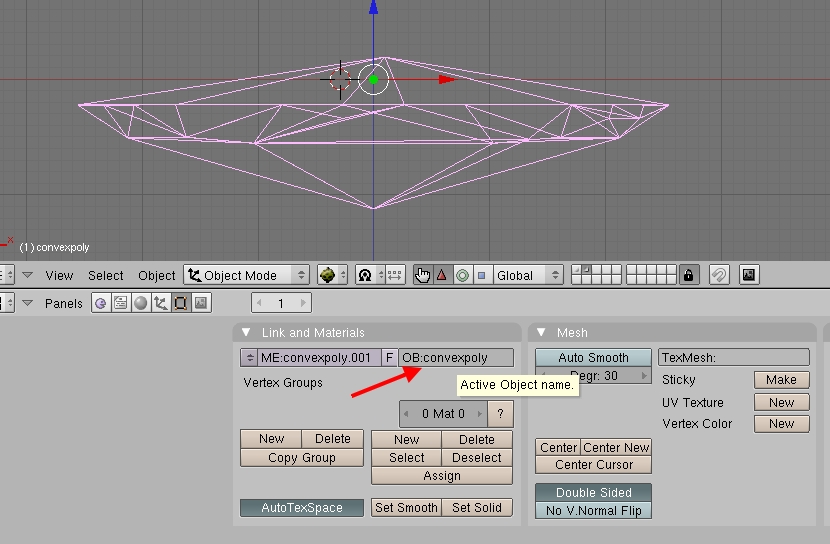
Task: Toggle the move object centers only icon
Action: pos(395,275)
